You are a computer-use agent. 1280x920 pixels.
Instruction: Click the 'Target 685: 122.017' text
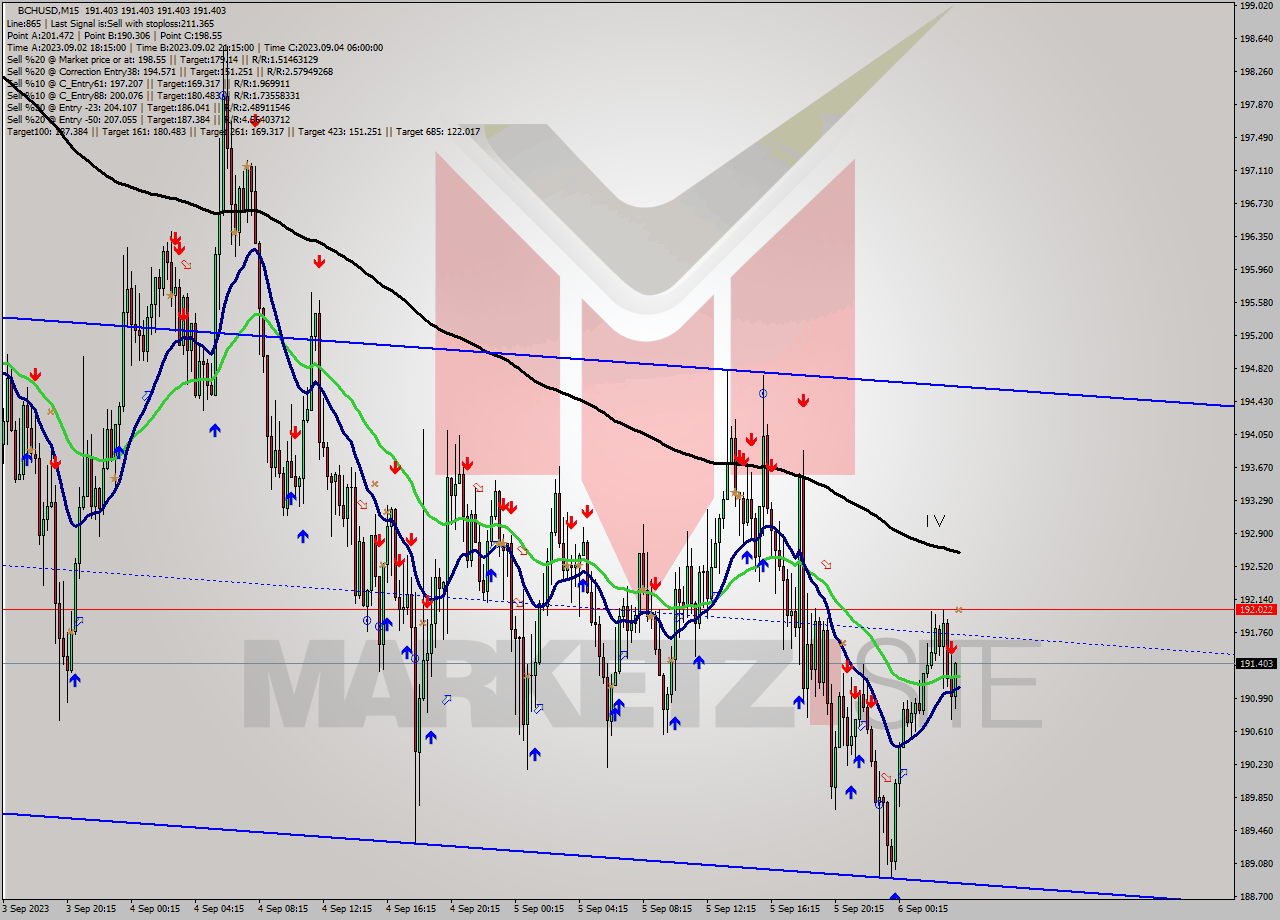click(438, 131)
